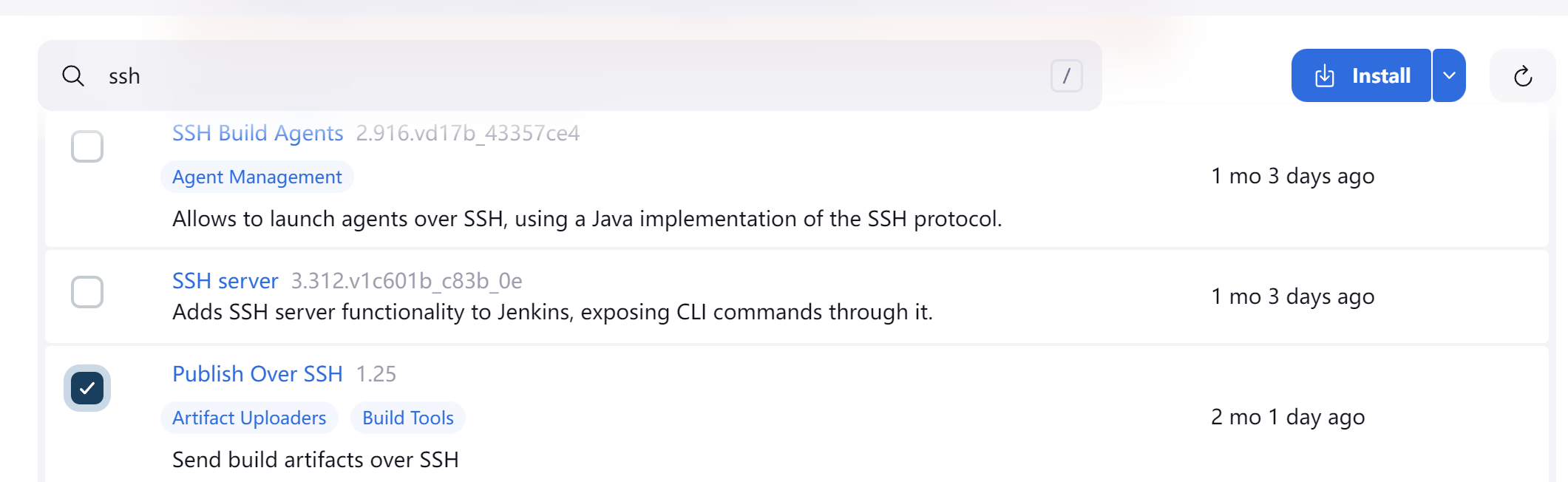1568x482 pixels.
Task: Click the refresh plugin list icon
Action: [x=1522, y=75]
